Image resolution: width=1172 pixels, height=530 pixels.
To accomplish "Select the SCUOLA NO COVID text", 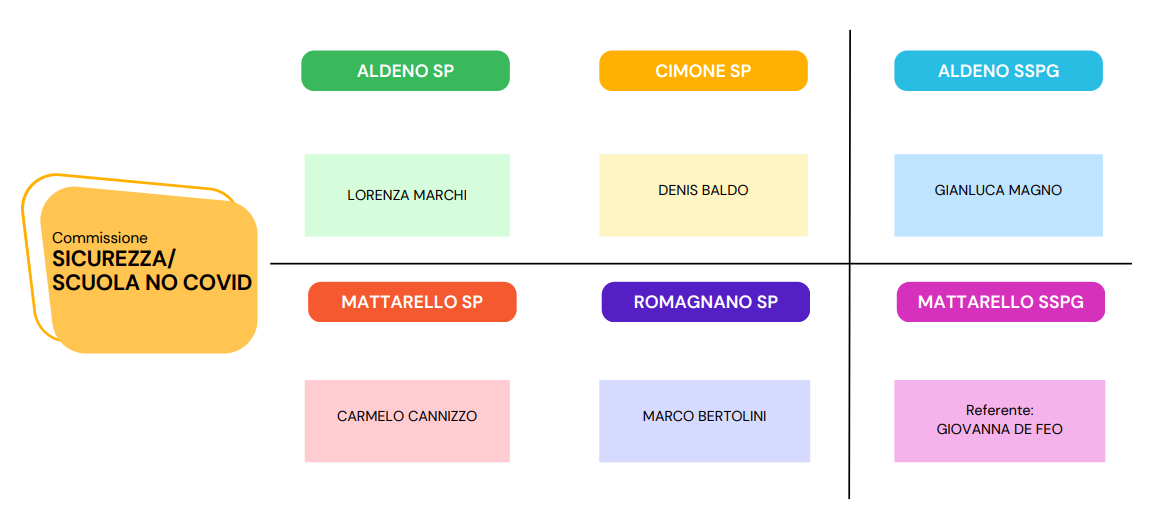I will click(152, 283).
